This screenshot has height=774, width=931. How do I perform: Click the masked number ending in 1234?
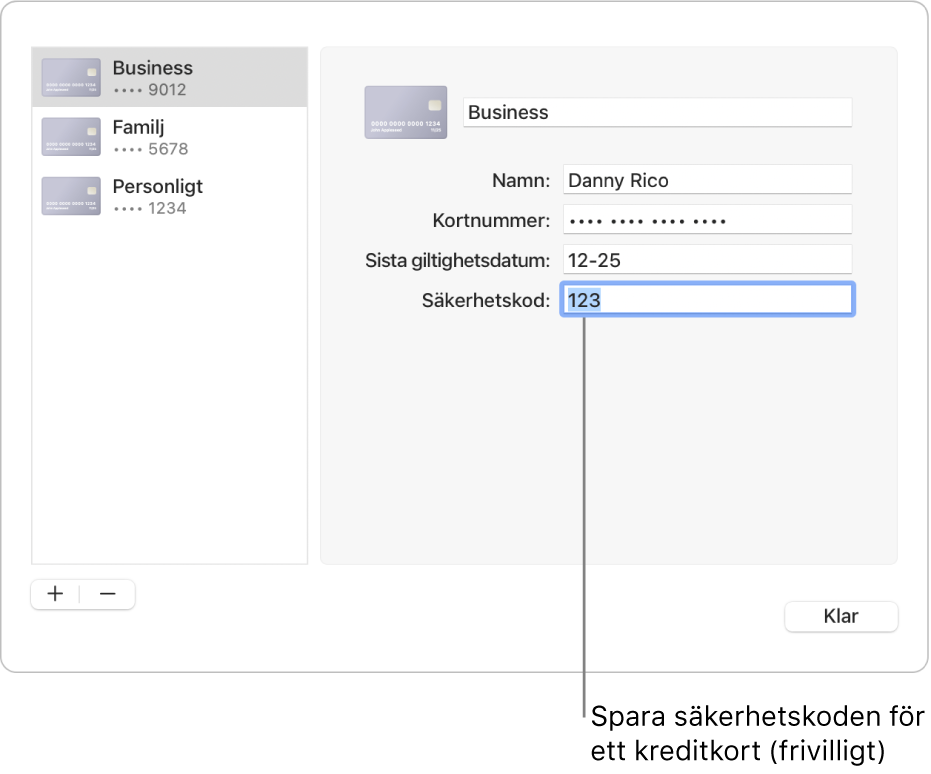coord(149,208)
